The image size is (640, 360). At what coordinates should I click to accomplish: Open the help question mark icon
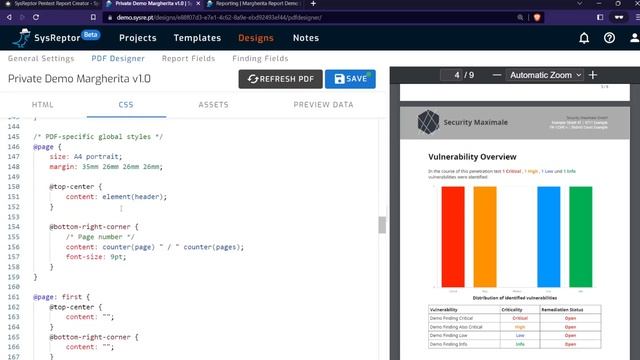pyautogui.click(x=609, y=38)
